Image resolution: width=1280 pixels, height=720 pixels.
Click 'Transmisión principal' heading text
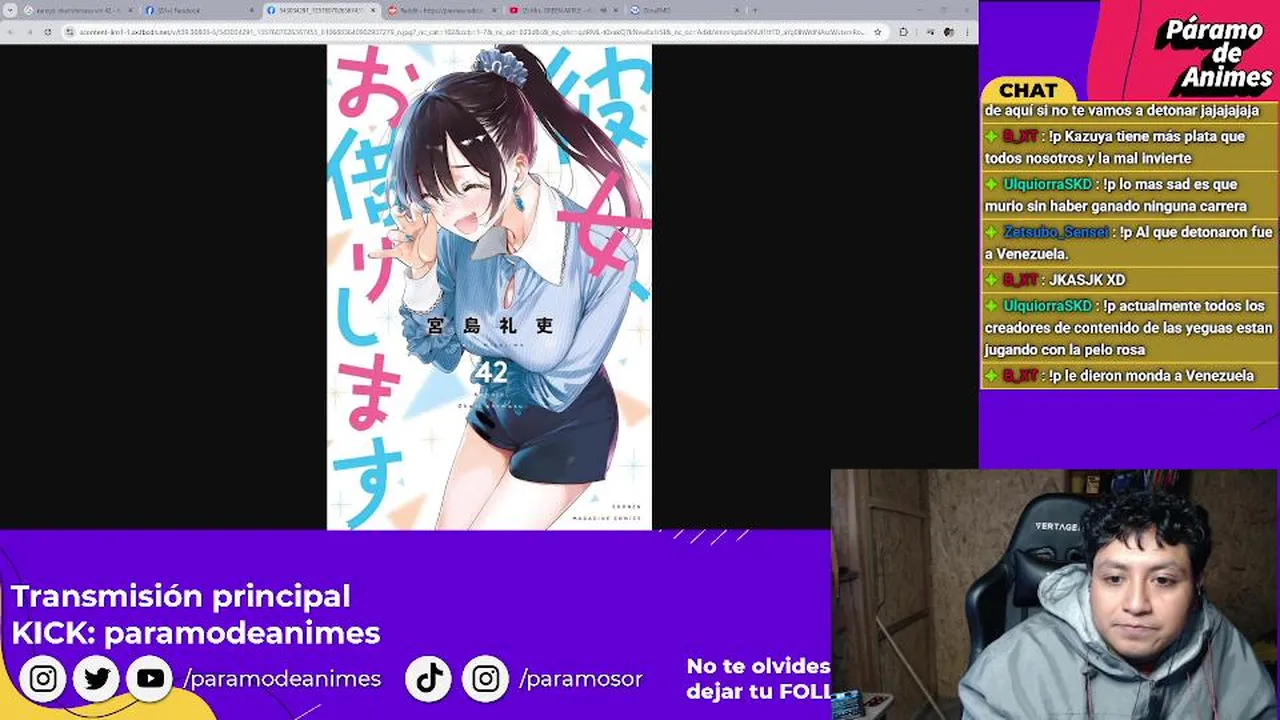[x=181, y=596]
